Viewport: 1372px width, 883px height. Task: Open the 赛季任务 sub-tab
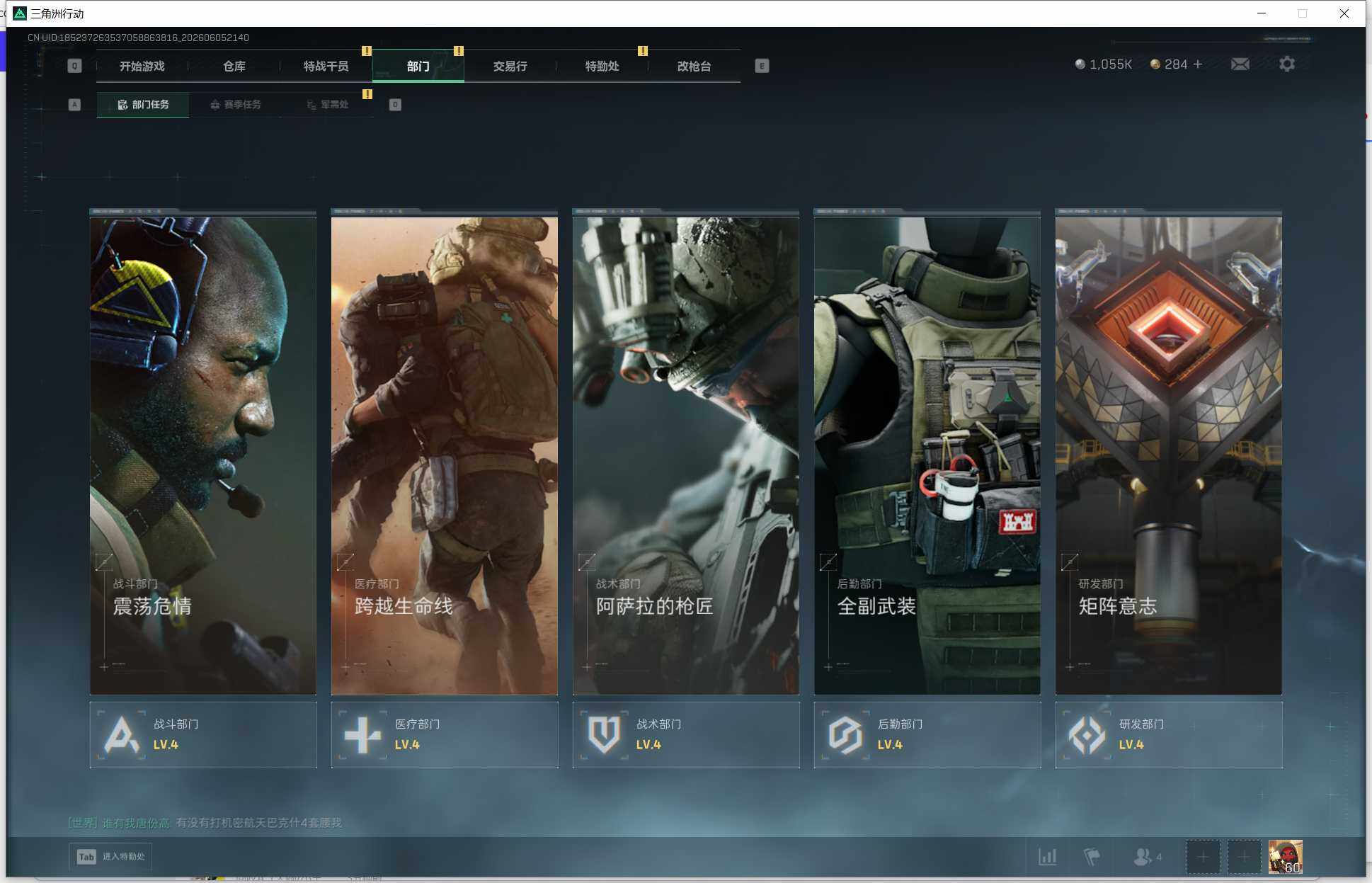(235, 105)
